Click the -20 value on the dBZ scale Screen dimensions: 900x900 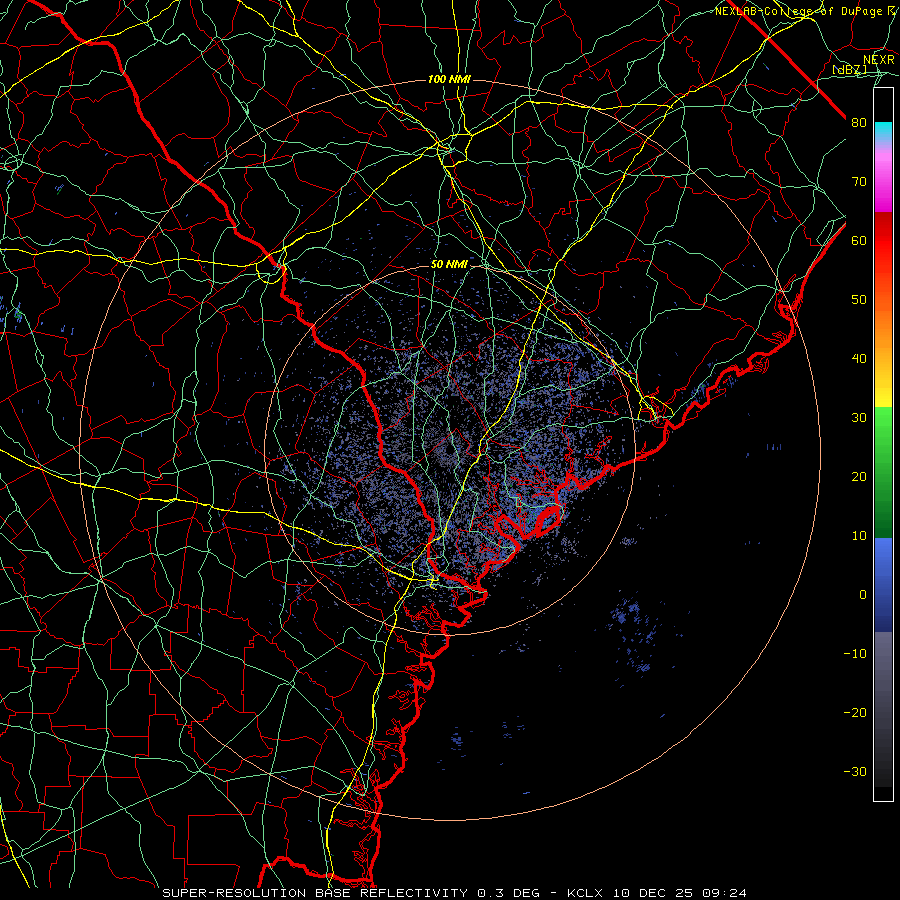pos(855,712)
